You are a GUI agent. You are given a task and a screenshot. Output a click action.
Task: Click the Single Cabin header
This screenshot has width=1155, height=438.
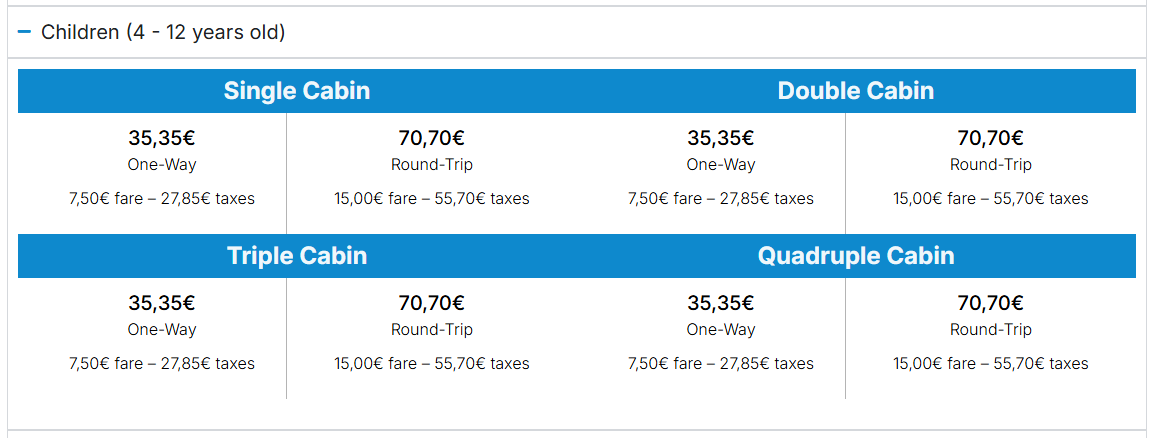click(297, 91)
